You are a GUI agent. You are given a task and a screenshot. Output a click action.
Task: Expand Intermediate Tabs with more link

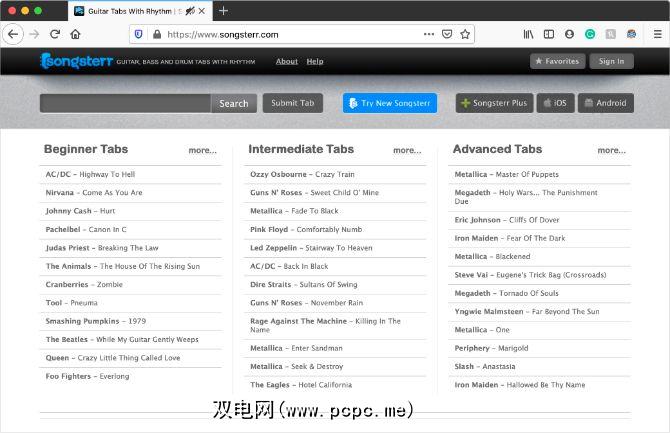pyautogui.click(x=407, y=150)
